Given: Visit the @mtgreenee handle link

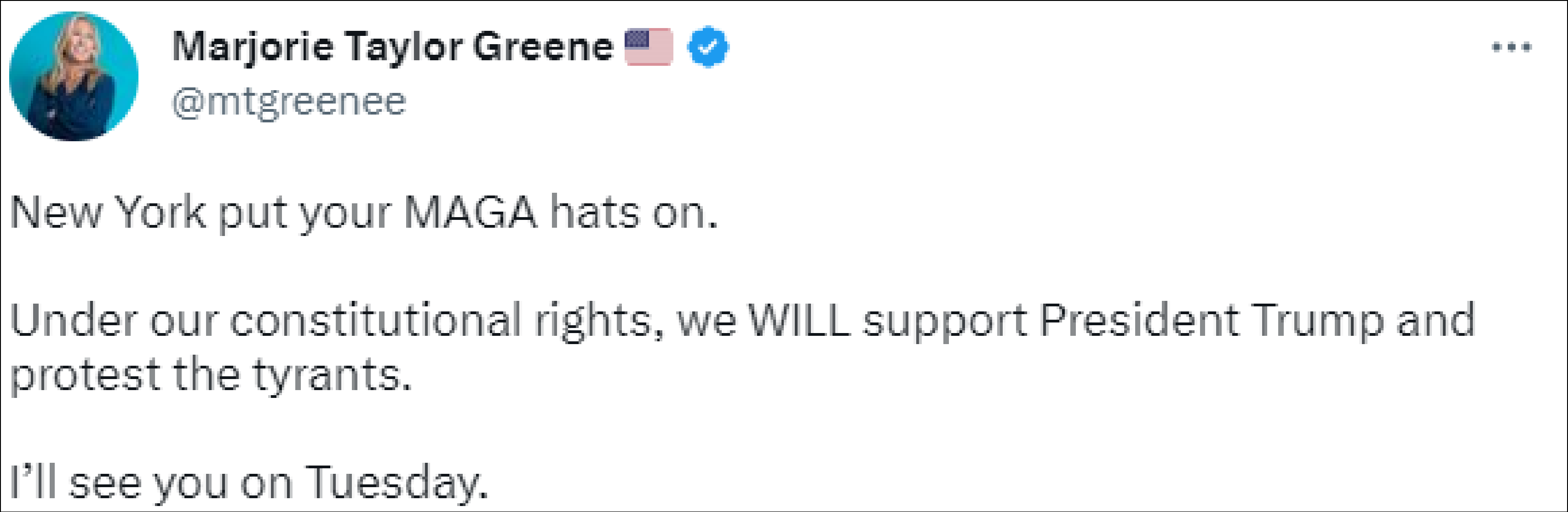Looking at the screenshot, I should [288, 101].
